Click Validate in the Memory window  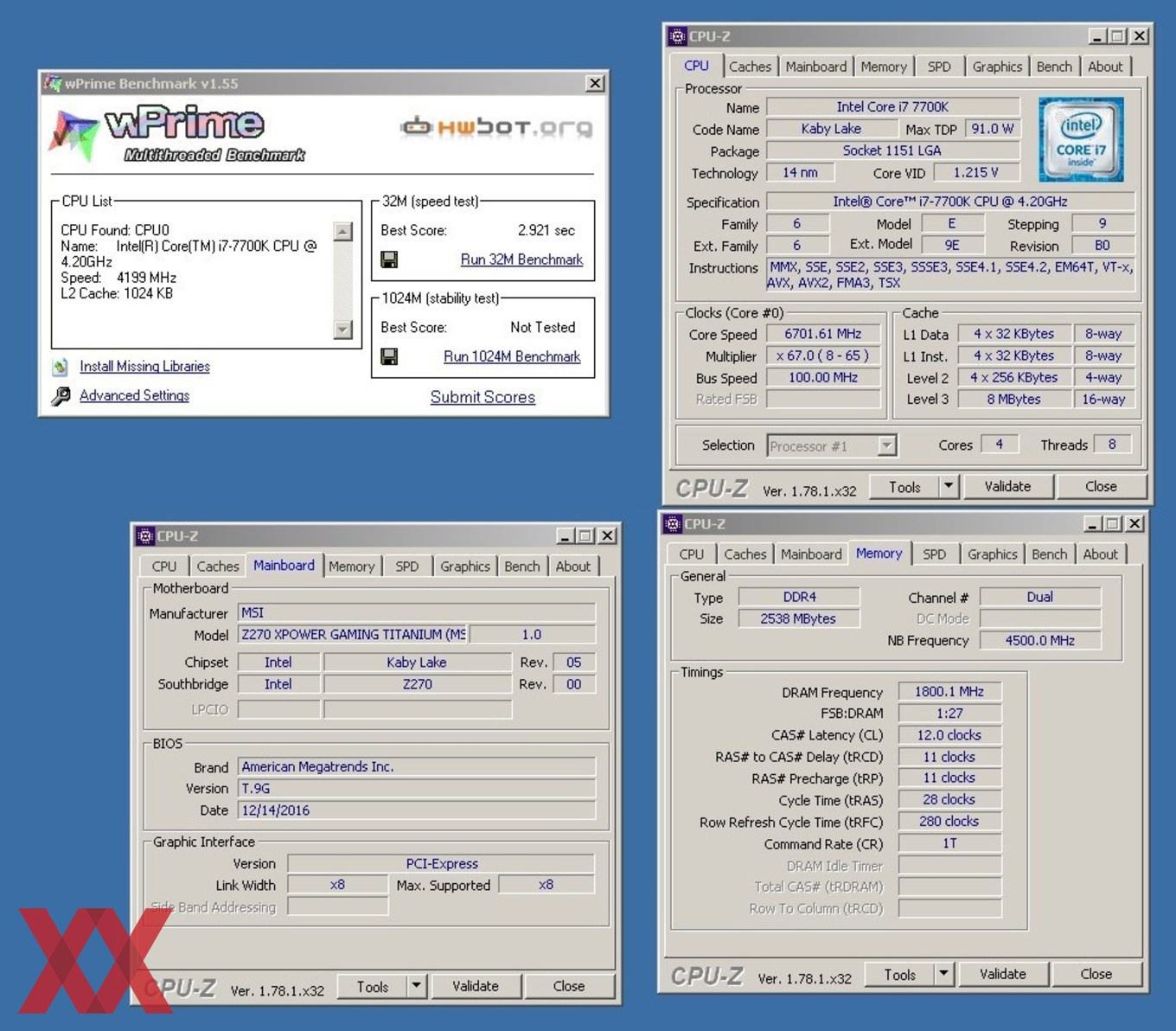(x=1003, y=974)
